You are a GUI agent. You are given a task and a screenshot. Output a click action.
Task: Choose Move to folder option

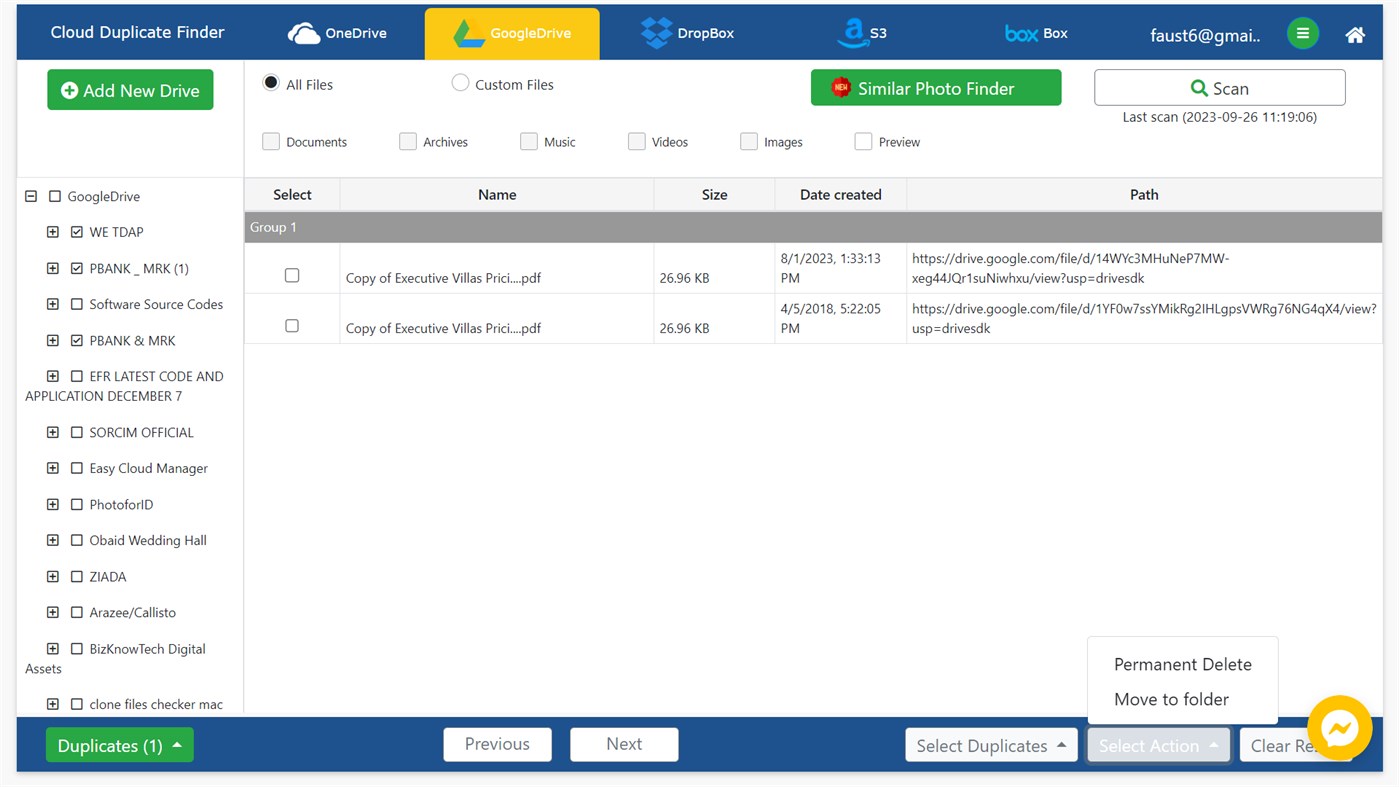click(1171, 699)
